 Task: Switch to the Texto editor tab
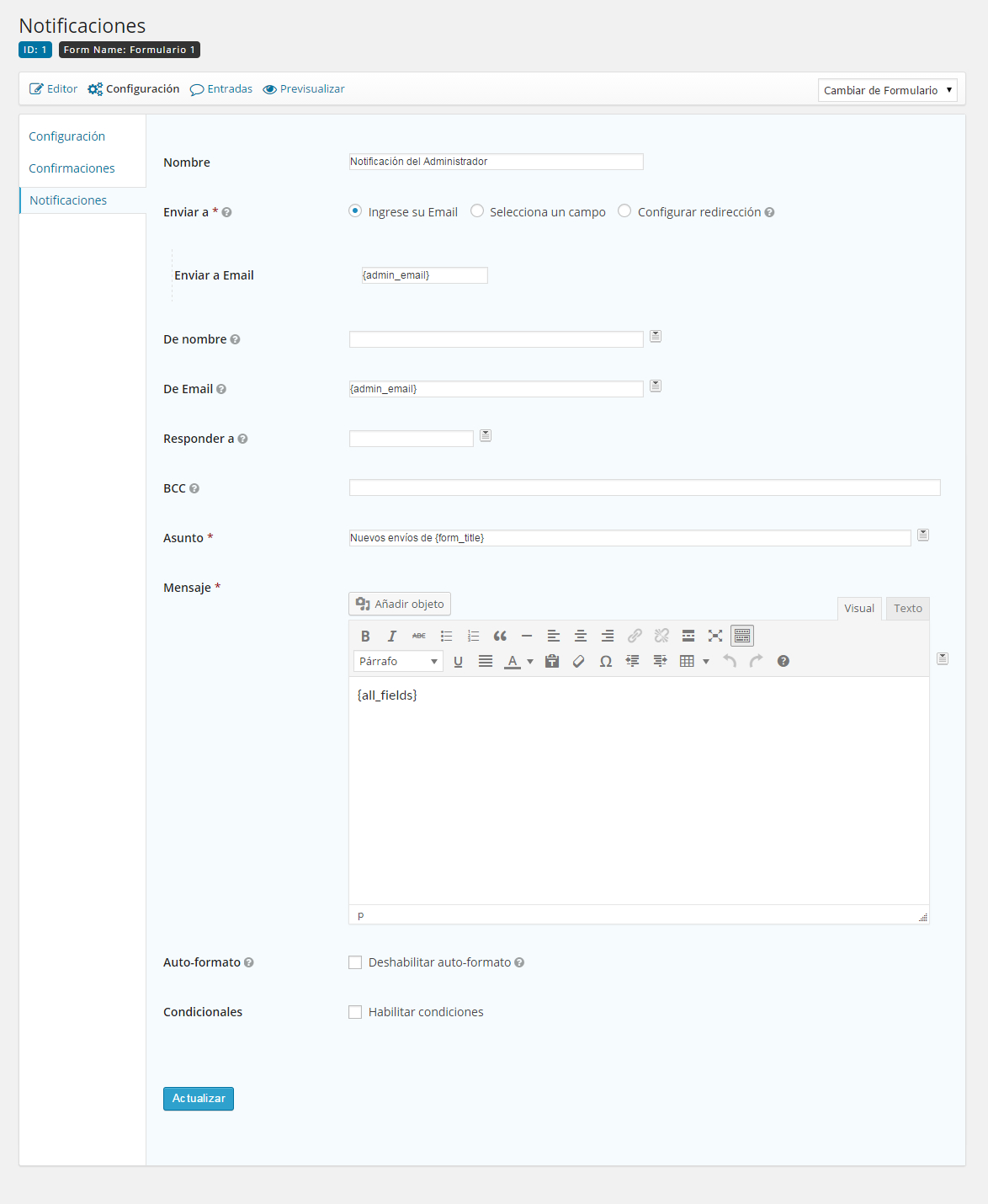[908, 609]
